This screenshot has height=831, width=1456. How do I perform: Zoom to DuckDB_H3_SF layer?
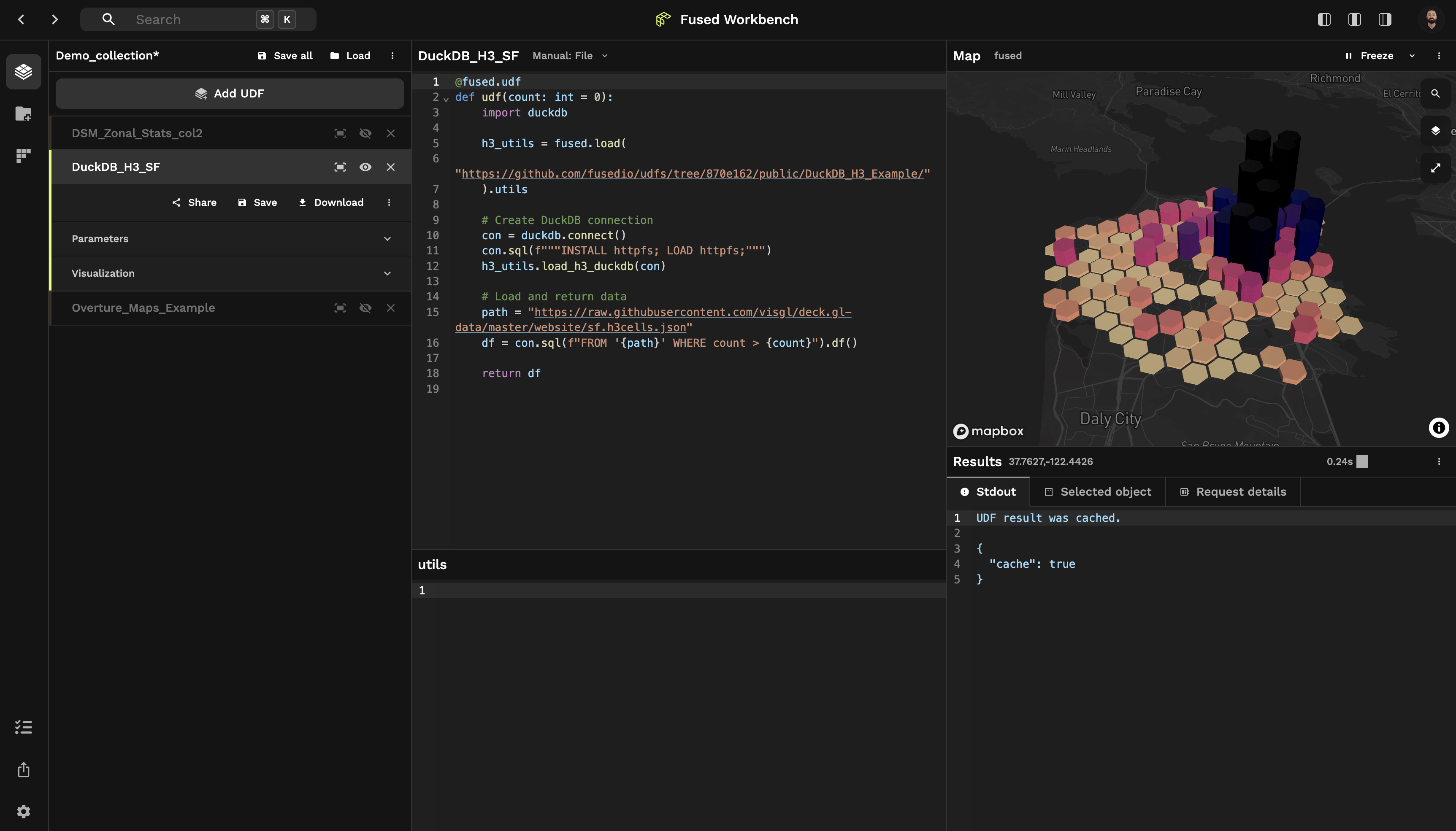coord(340,167)
